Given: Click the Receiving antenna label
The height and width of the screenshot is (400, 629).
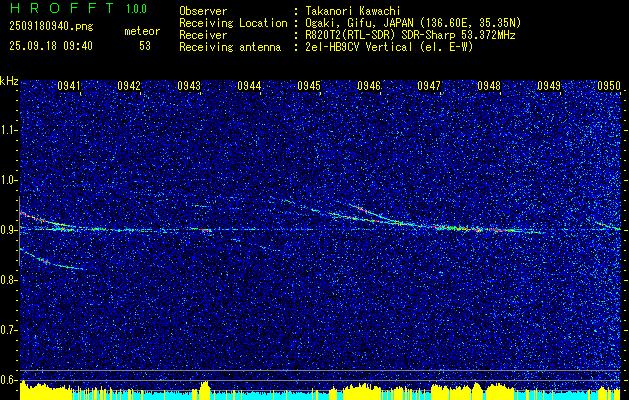Looking at the screenshot, I should (x=230, y=47).
